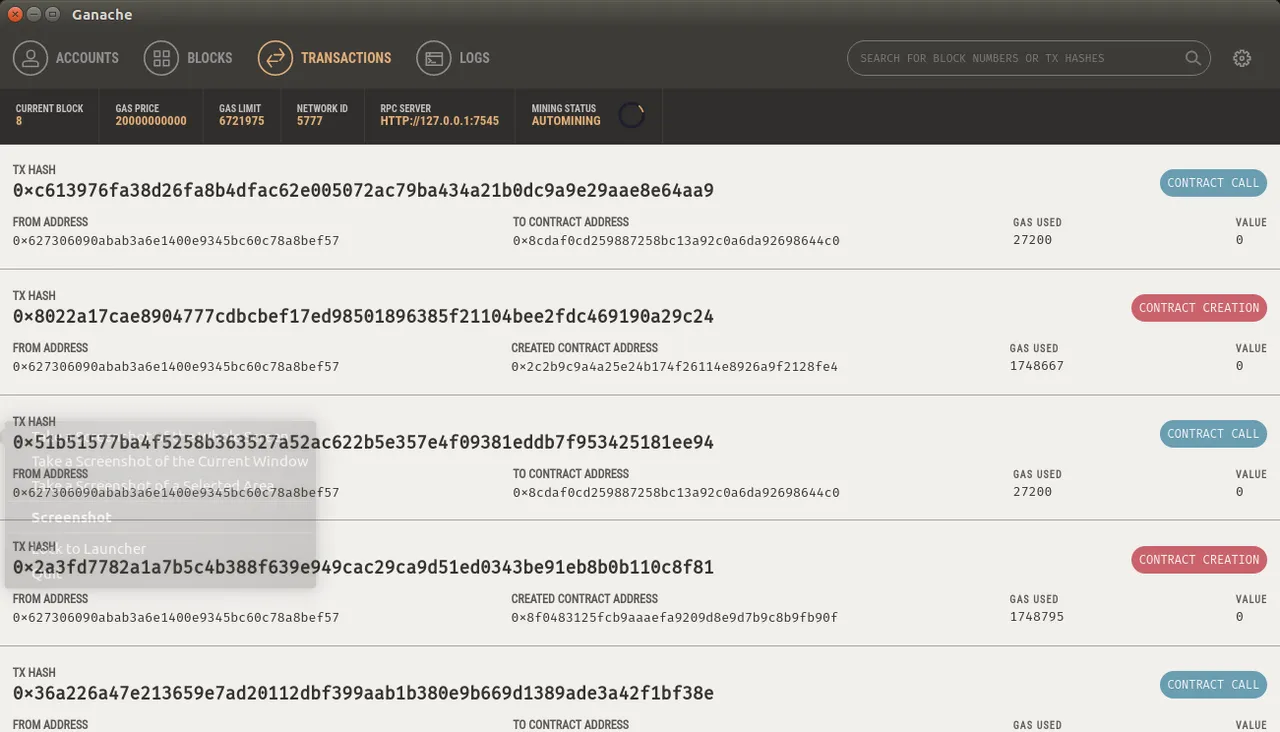Click the gas limit 6721975 value
Image resolution: width=1280 pixels, height=732 pixels.
(242, 121)
